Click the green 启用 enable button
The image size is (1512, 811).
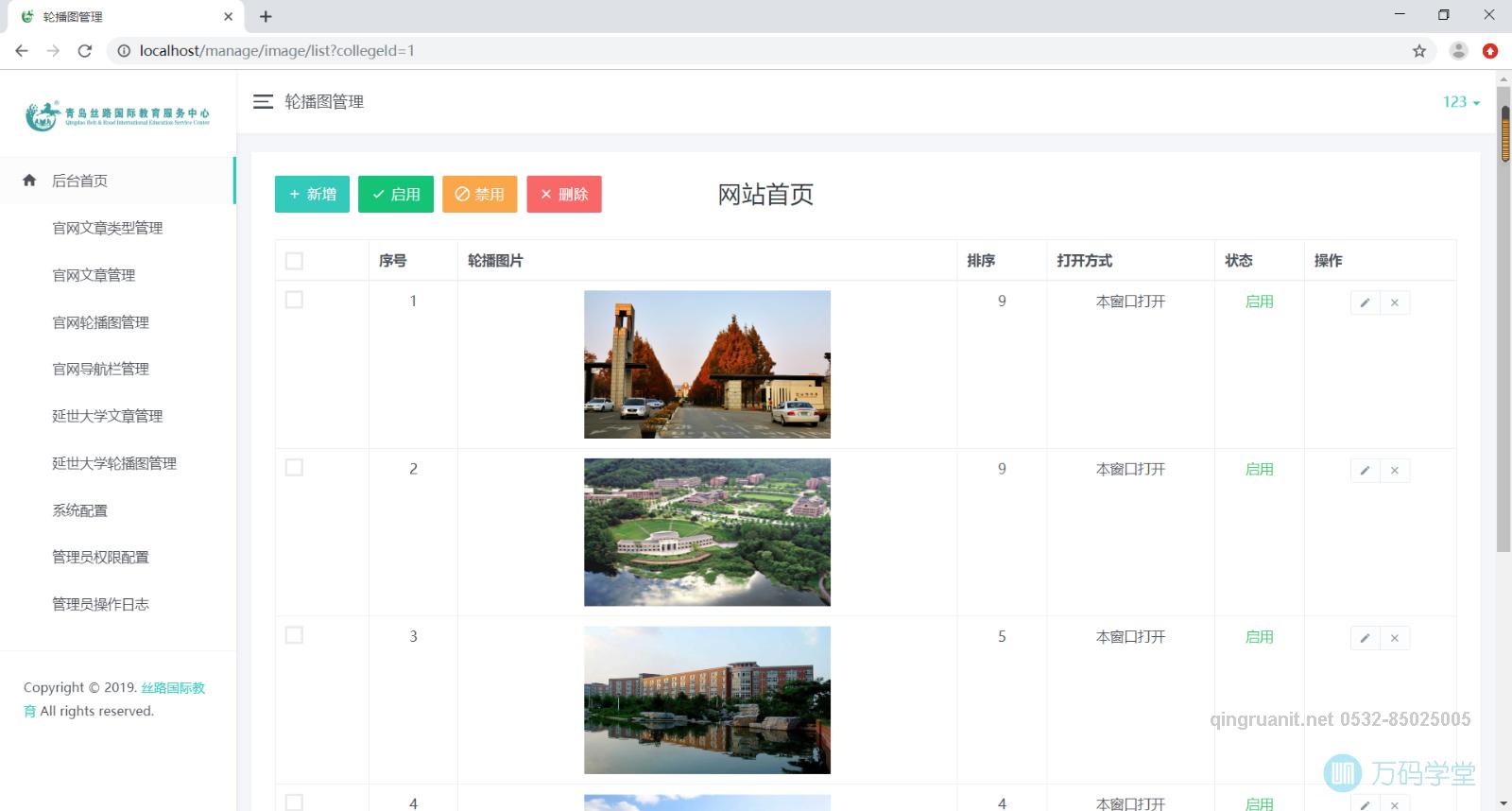coord(396,194)
